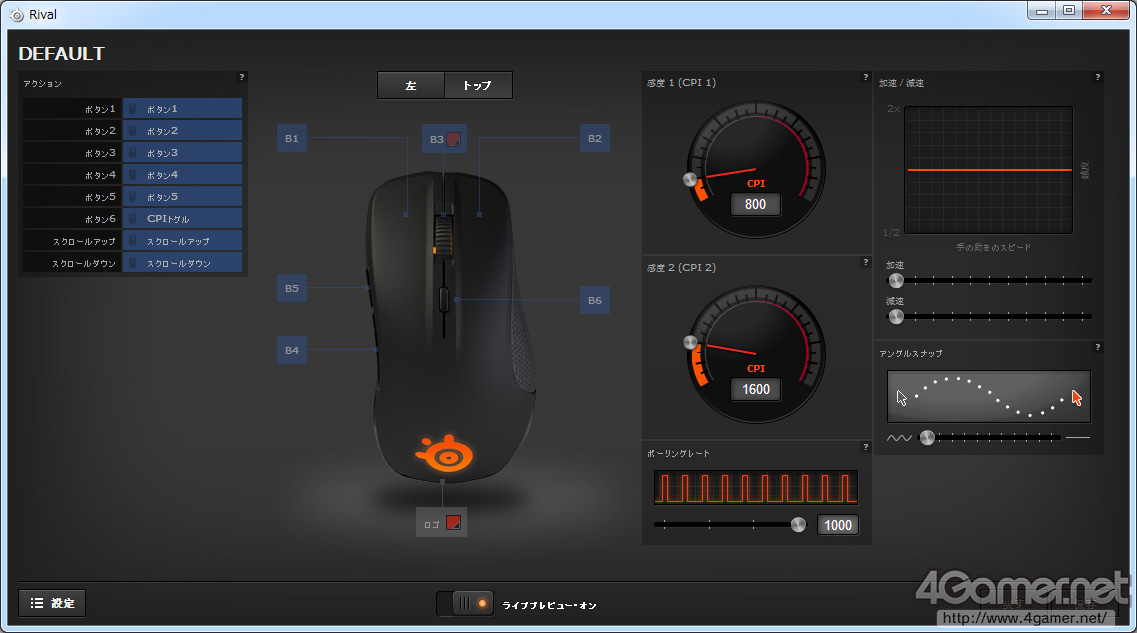Click the wavy line angle snap icon

pos(899,438)
